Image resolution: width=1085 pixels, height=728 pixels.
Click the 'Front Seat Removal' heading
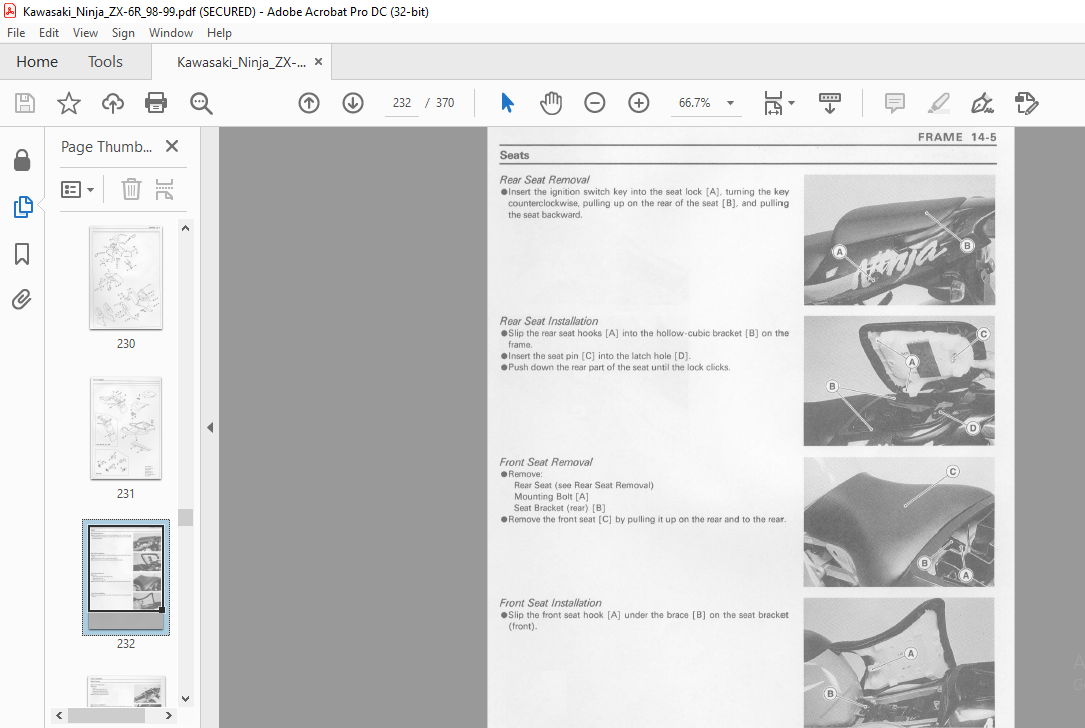[546, 462]
